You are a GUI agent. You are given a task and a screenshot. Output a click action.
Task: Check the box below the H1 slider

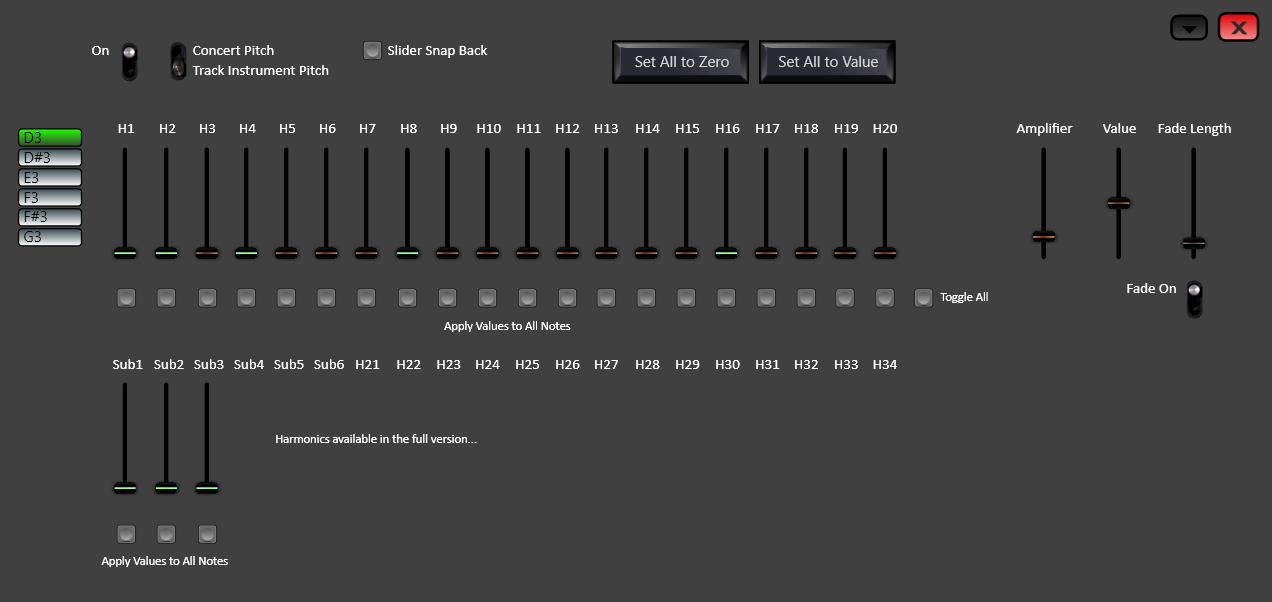[x=126, y=297]
